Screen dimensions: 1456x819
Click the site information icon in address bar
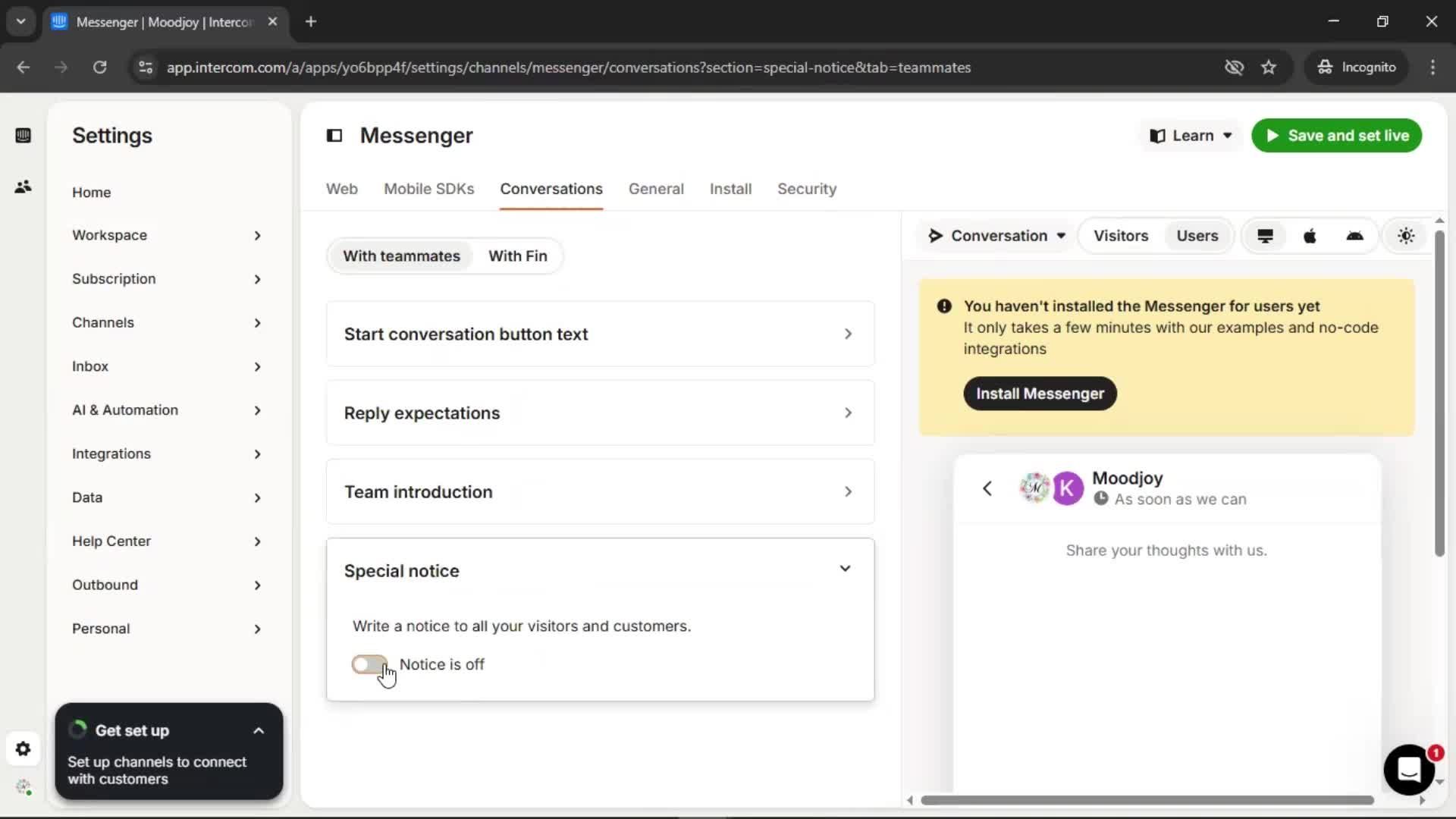[146, 67]
